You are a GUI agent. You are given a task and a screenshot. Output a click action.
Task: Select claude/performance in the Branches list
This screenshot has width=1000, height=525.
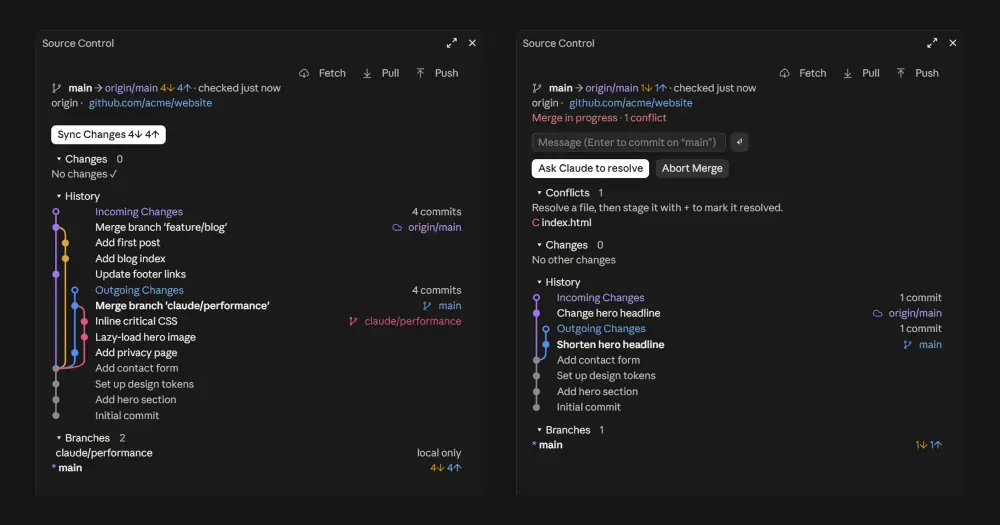coord(104,453)
